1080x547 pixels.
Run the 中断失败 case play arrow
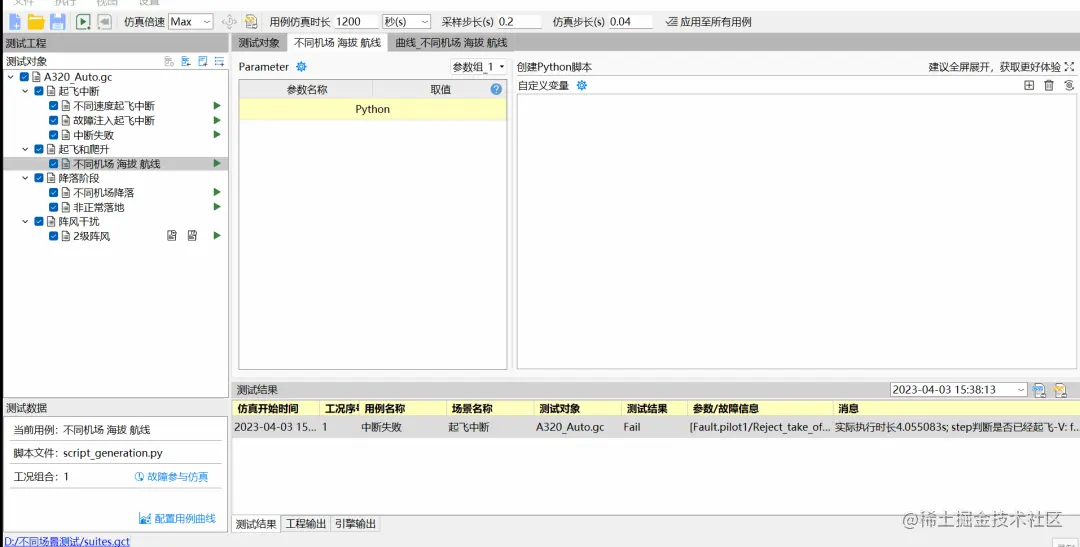[217, 135]
